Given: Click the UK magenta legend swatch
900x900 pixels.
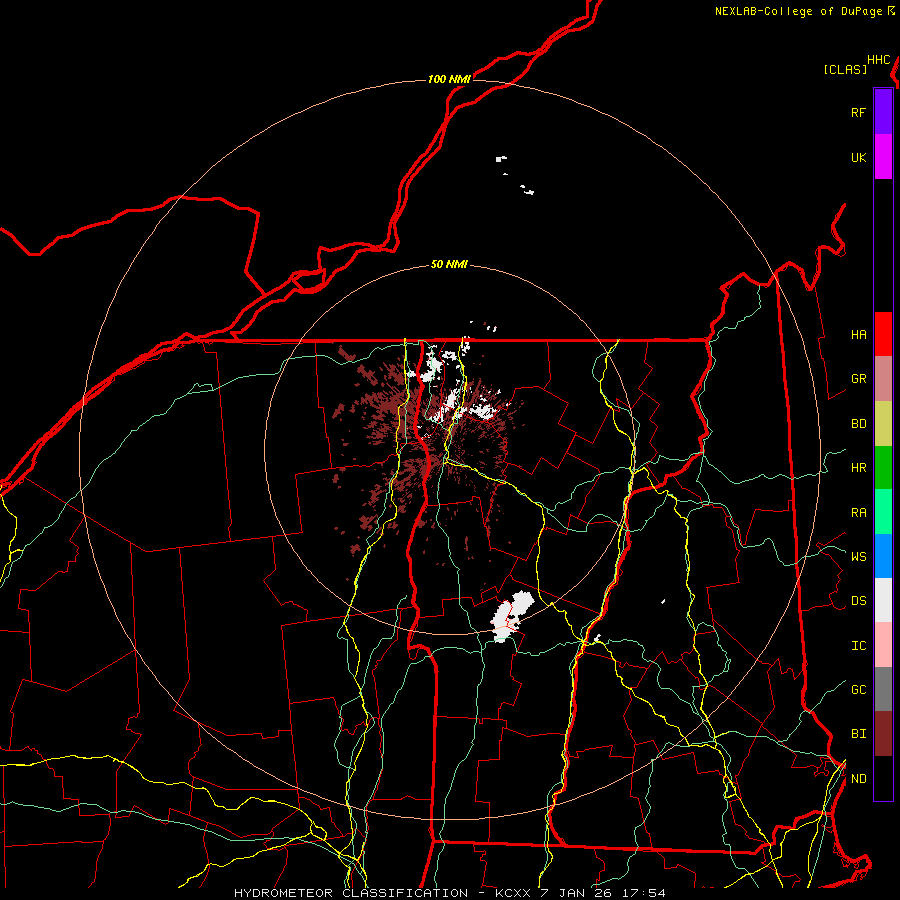Looking at the screenshot, I should click(x=883, y=157).
